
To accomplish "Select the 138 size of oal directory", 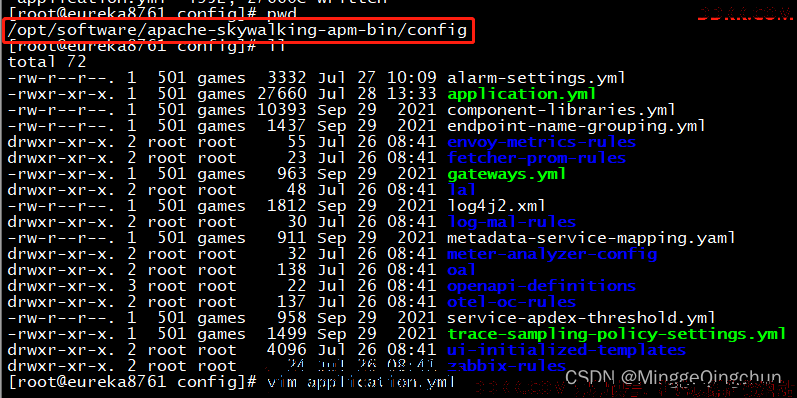I will 292,270.
